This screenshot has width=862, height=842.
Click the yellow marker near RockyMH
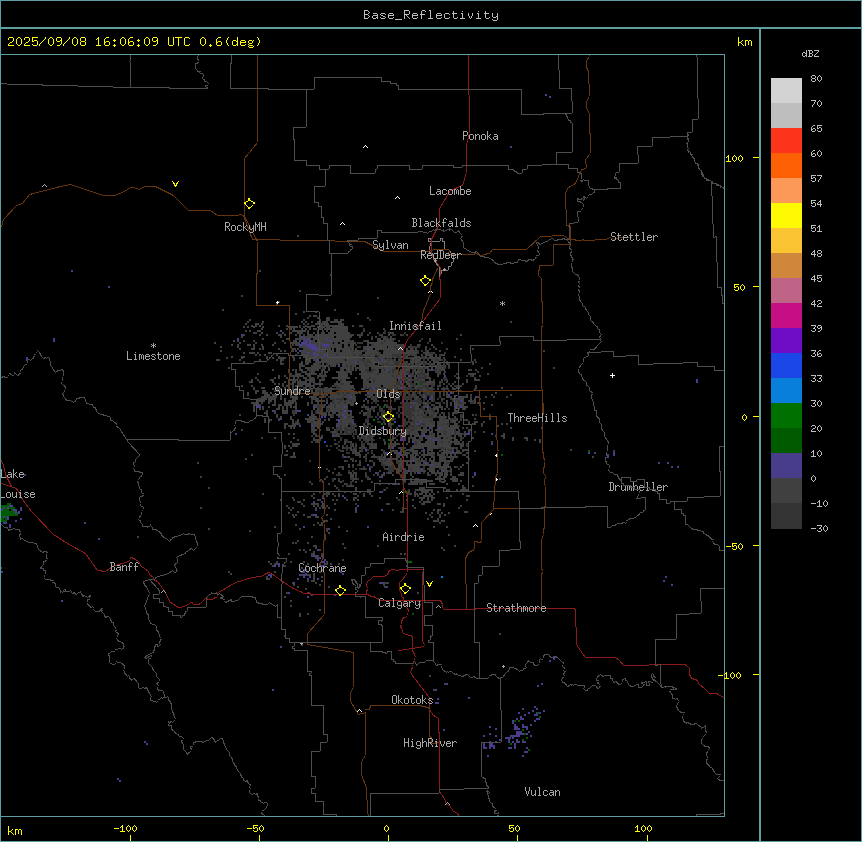point(250,204)
